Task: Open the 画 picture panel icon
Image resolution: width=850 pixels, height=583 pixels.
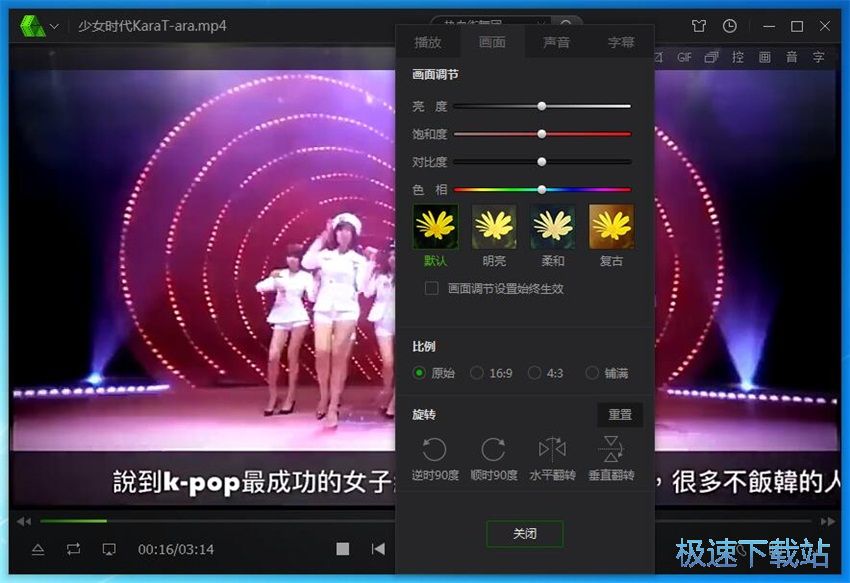Action: click(x=764, y=57)
